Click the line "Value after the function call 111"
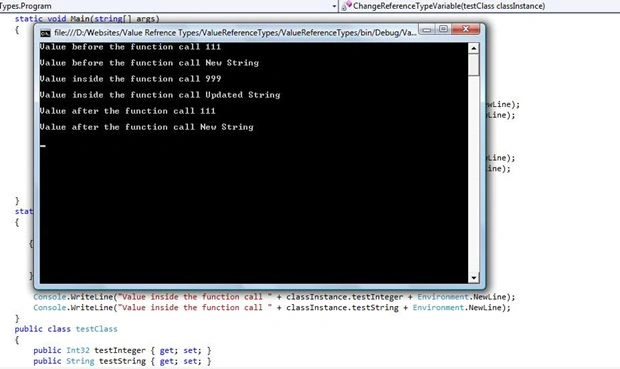This screenshot has height=369, width=620. [x=127, y=111]
